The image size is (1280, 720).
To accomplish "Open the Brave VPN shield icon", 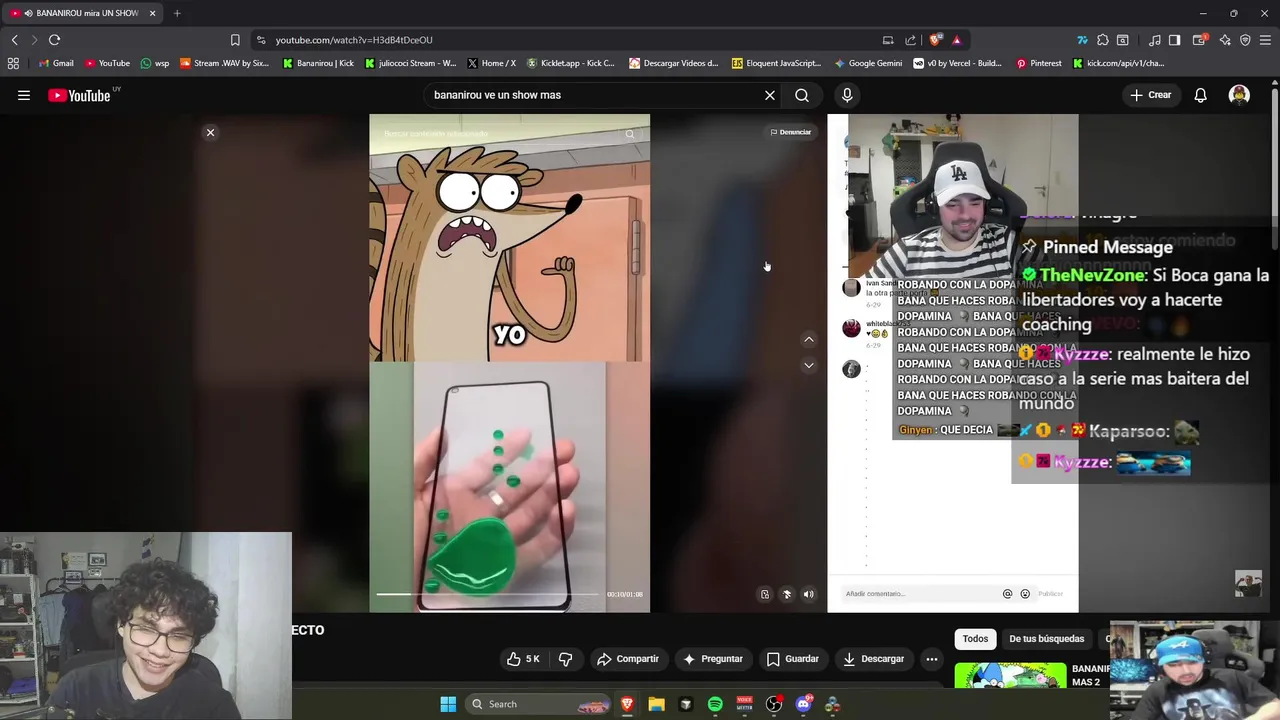I will [1245, 40].
